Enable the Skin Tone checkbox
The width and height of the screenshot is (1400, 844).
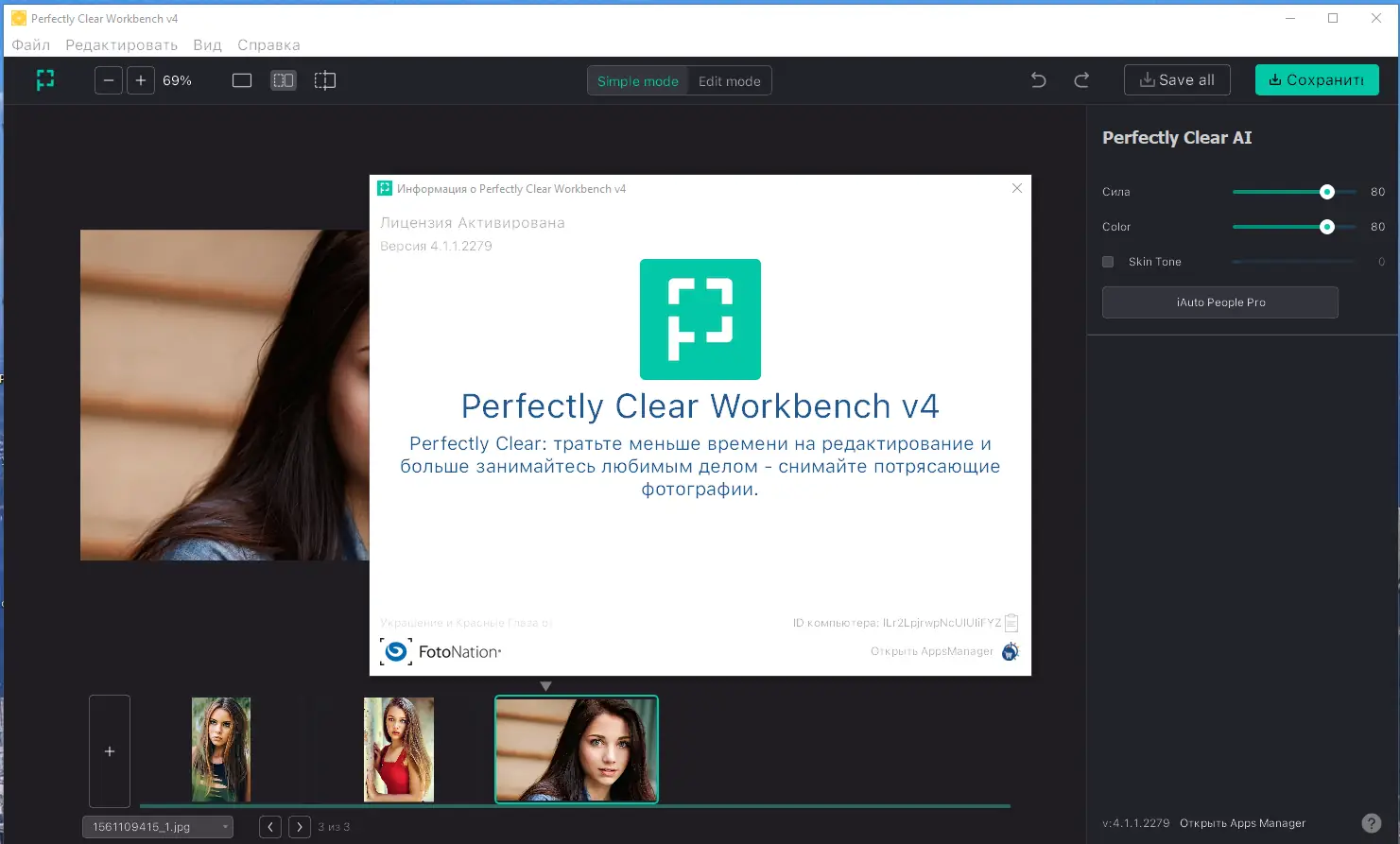1107,262
